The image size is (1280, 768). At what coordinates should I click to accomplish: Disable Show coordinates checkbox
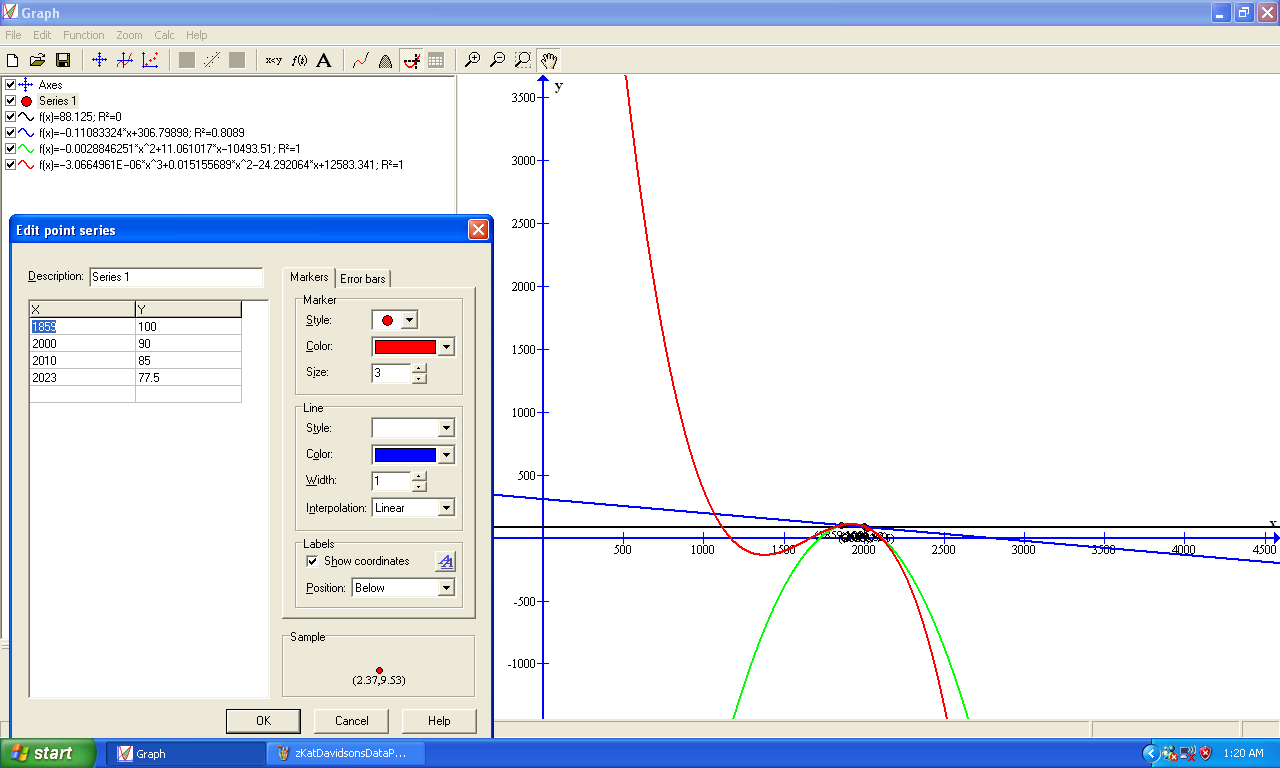pyautogui.click(x=312, y=561)
